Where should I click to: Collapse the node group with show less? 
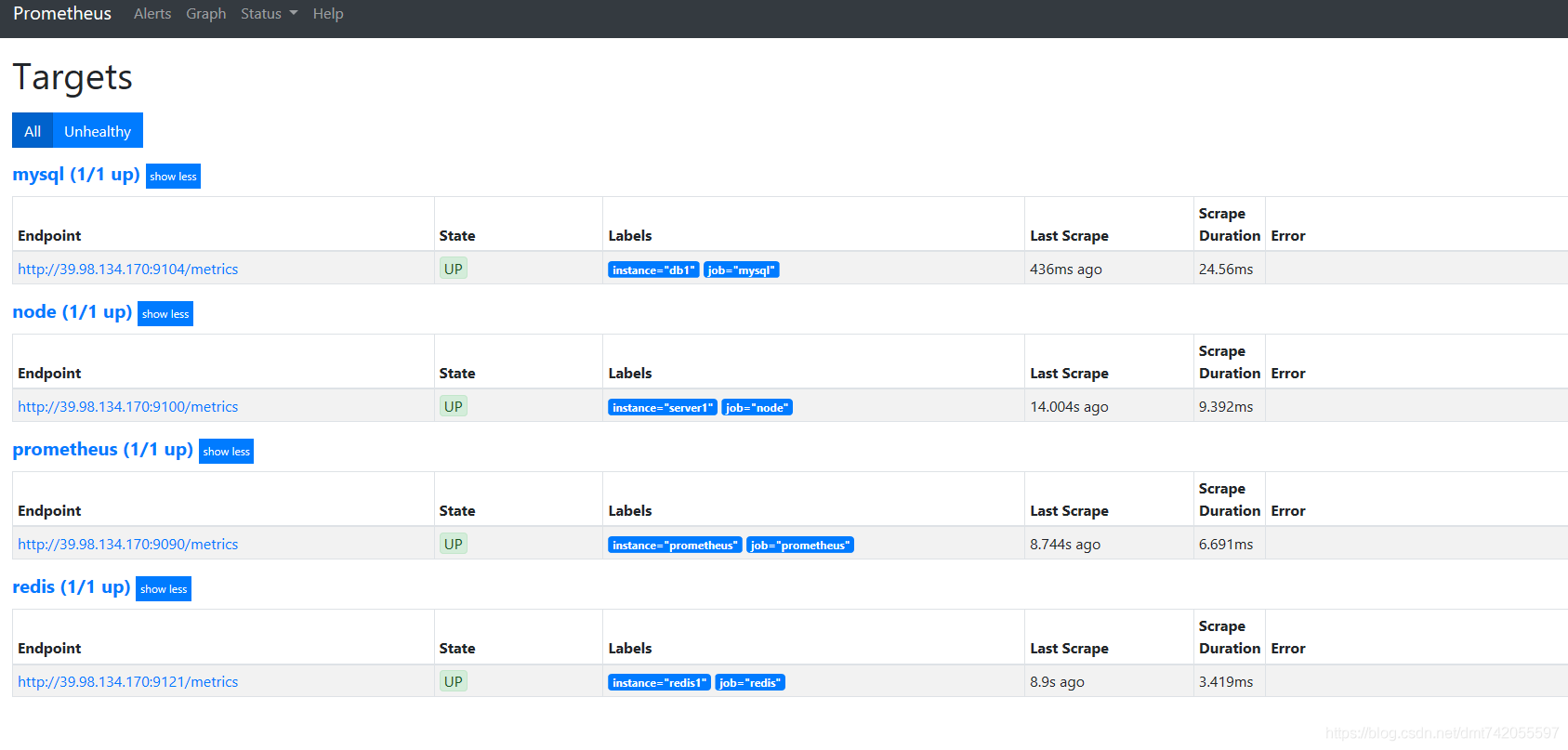click(x=165, y=314)
